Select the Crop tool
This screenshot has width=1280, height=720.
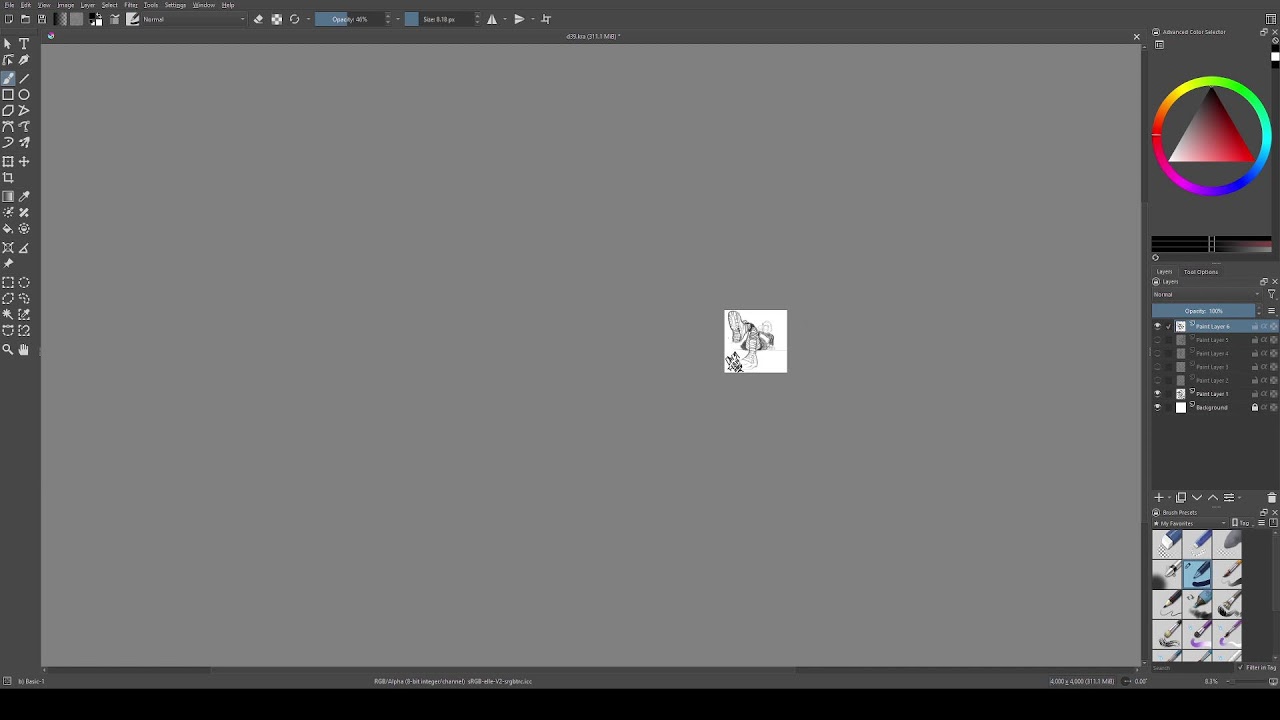(8, 178)
